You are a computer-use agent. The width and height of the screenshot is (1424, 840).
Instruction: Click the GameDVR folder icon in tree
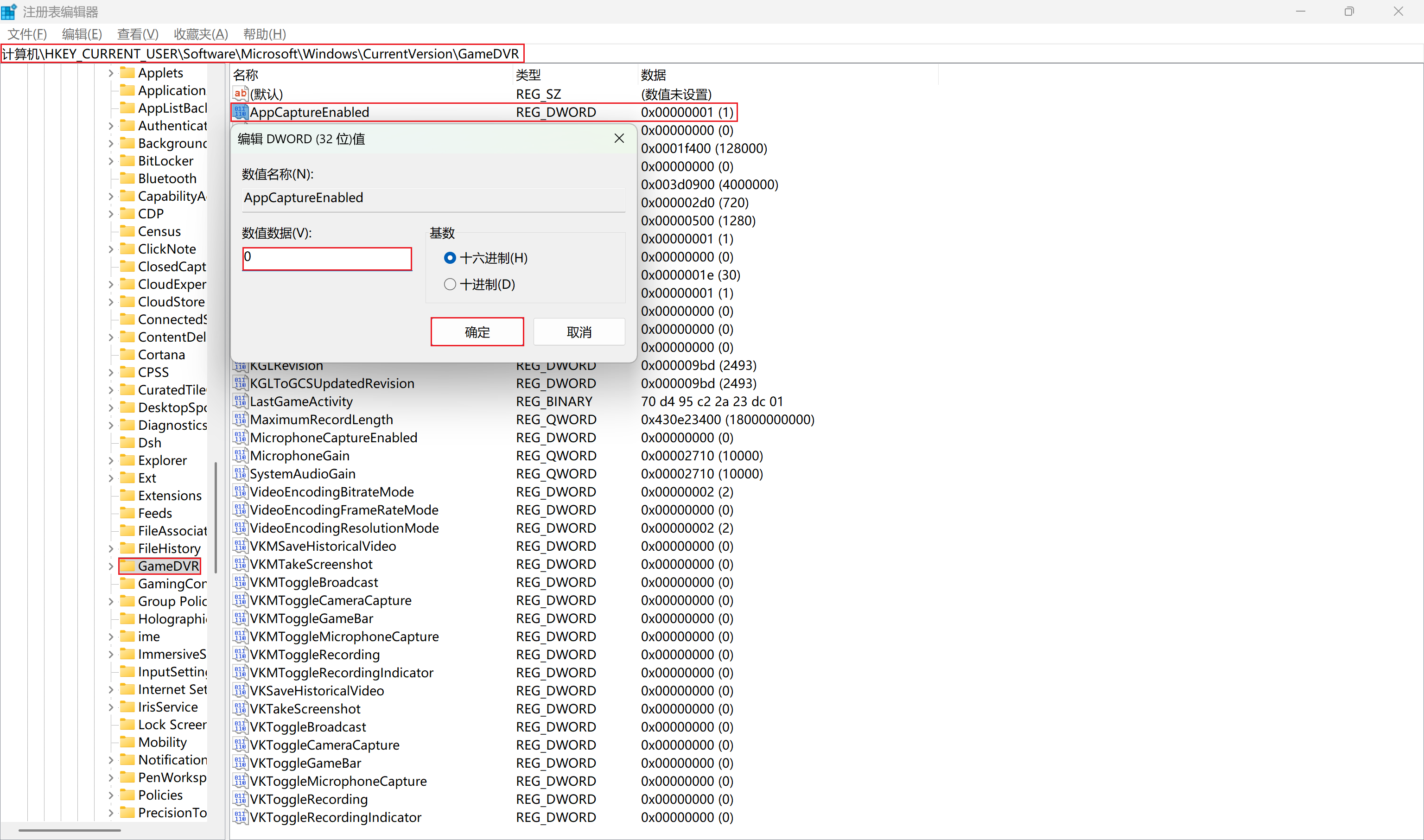pyautogui.click(x=128, y=566)
